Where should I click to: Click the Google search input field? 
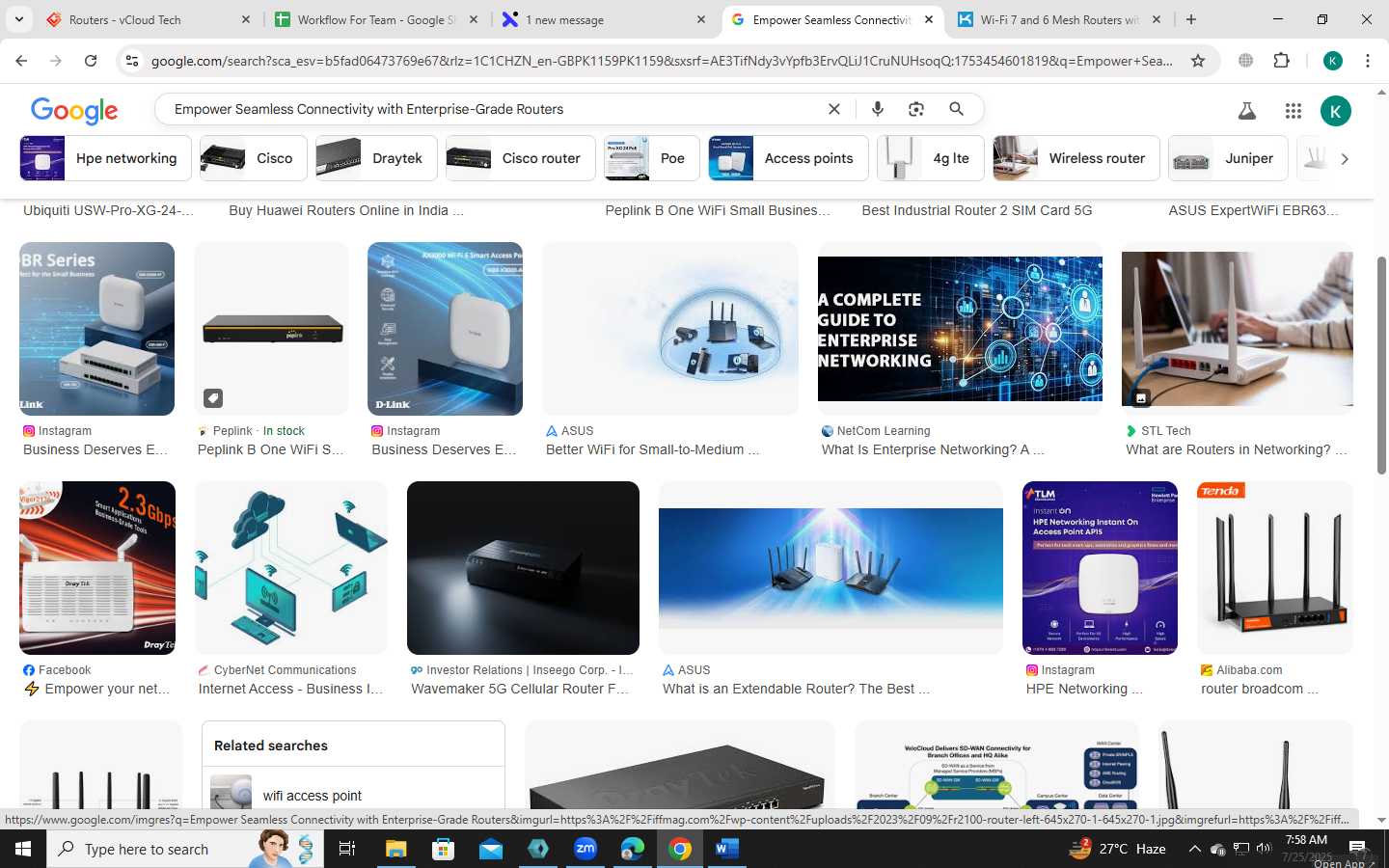(492, 109)
